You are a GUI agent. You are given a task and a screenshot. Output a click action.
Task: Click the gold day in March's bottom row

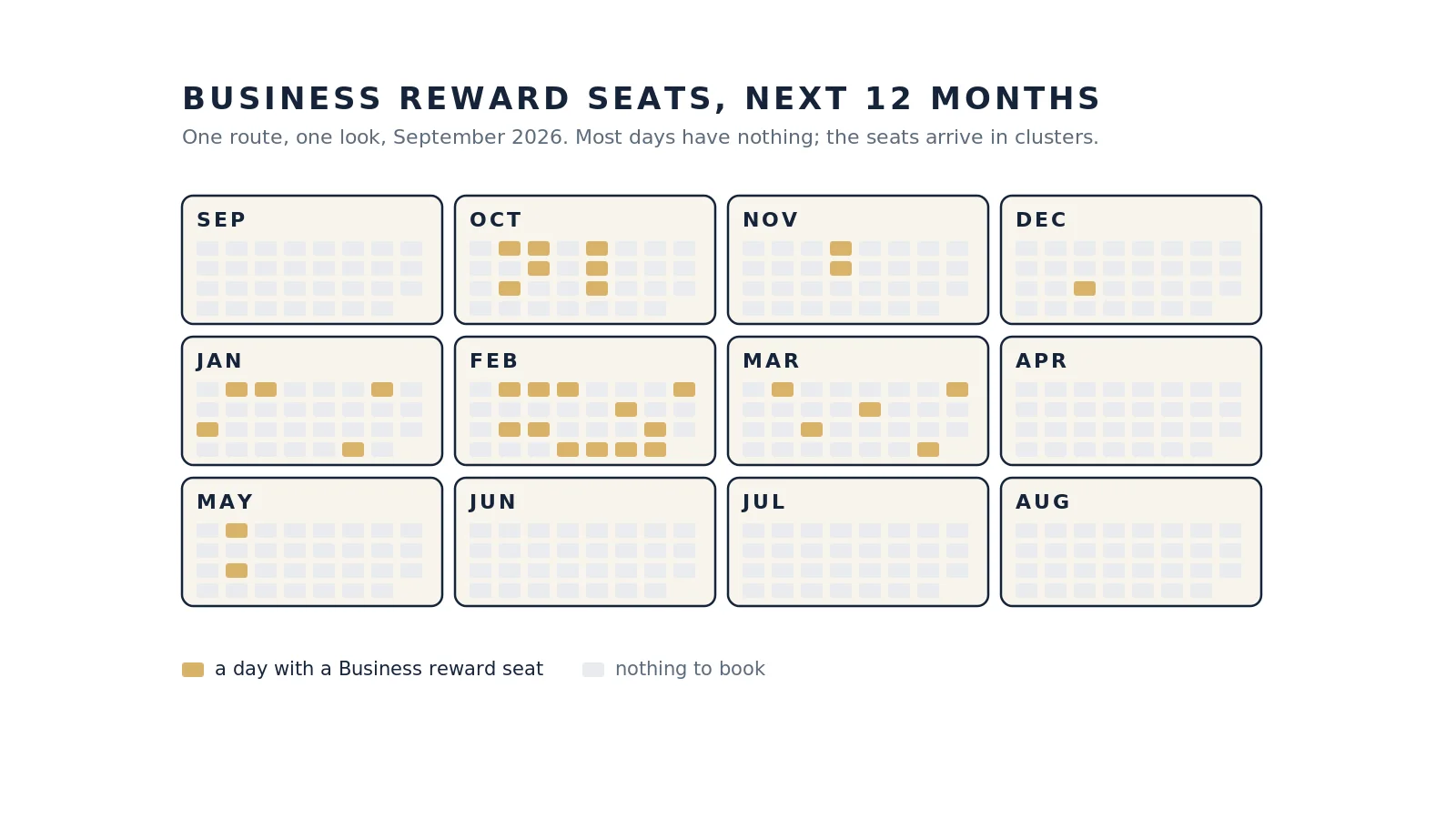click(928, 450)
